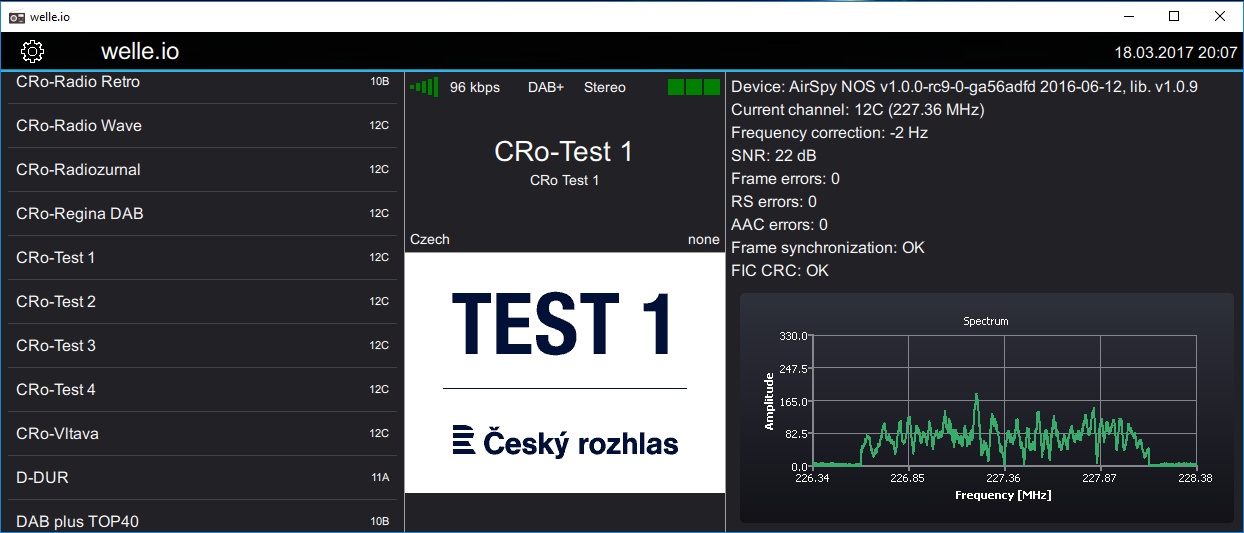Switch to CRo-Test 2 station

coord(202,302)
